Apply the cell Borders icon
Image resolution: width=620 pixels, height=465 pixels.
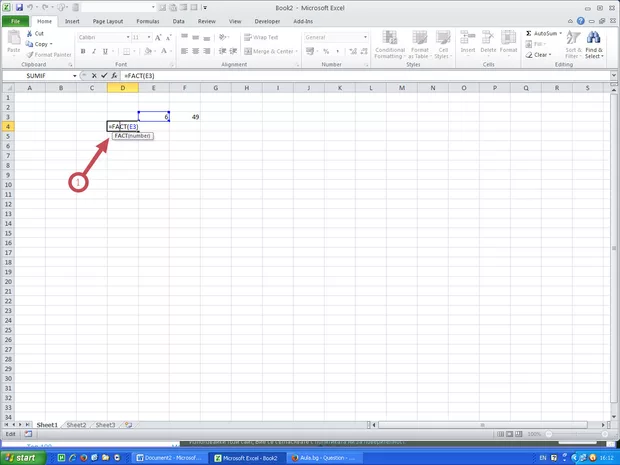[126, 51]
